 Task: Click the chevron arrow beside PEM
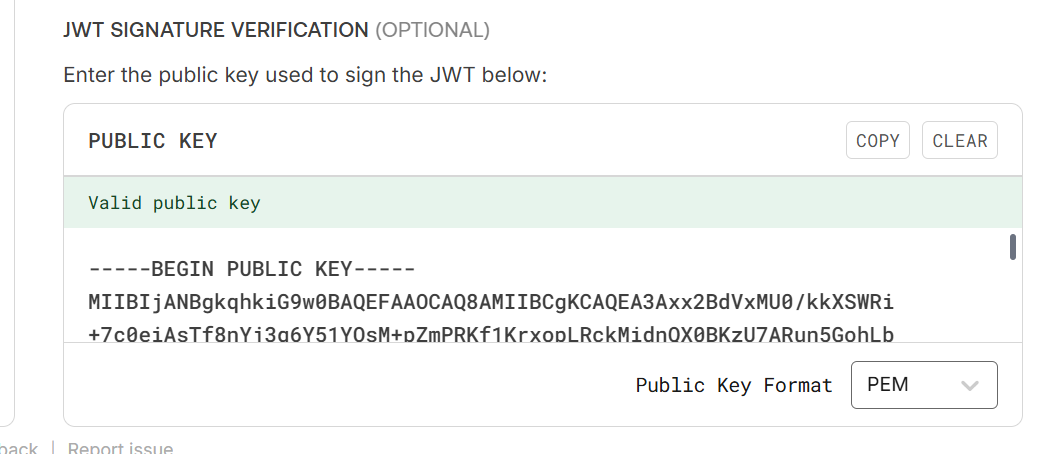point(968,386)
